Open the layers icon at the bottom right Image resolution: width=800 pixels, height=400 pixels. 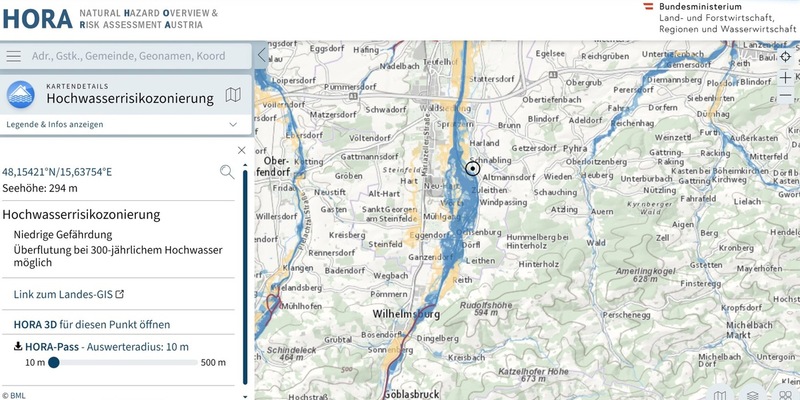point(752,394)
